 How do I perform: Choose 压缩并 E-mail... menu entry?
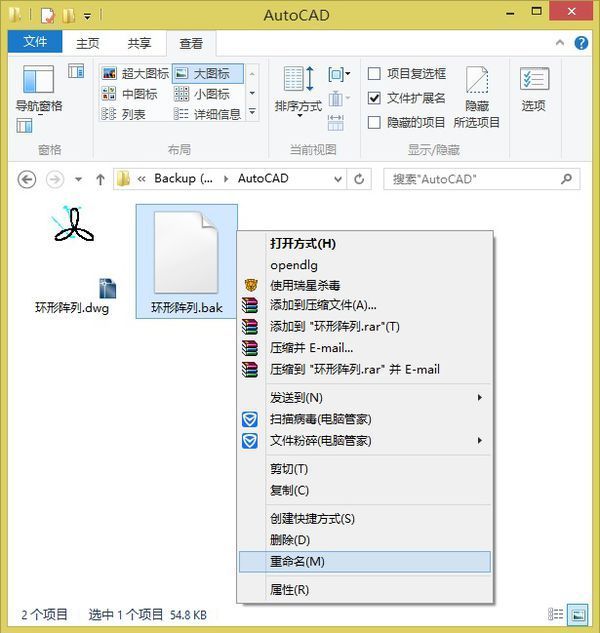click(365, 348)
